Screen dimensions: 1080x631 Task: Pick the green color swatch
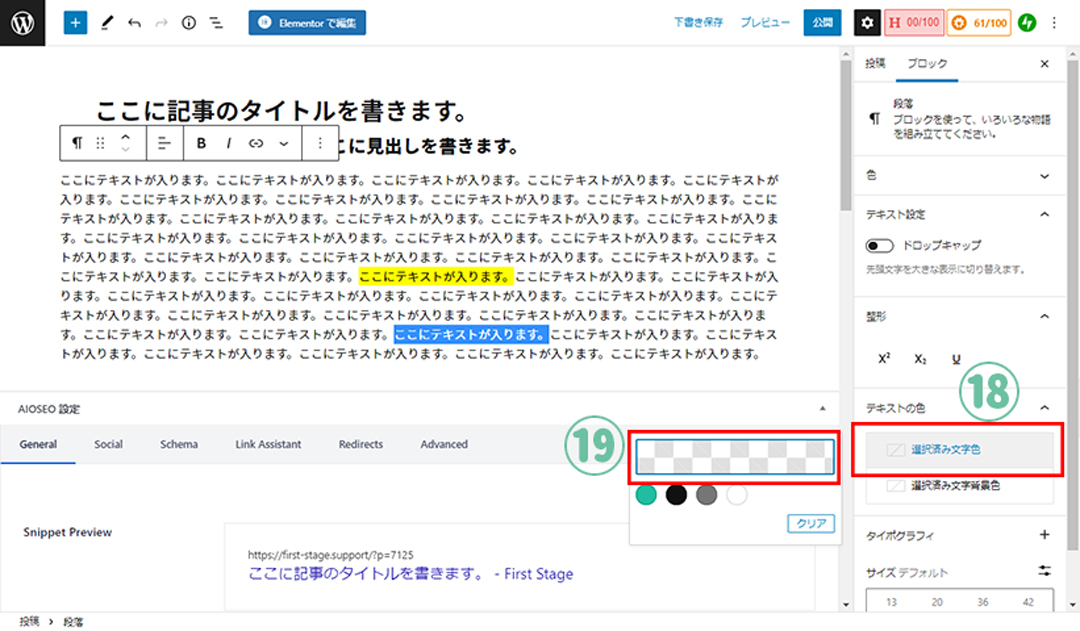(x=646, y=495)
